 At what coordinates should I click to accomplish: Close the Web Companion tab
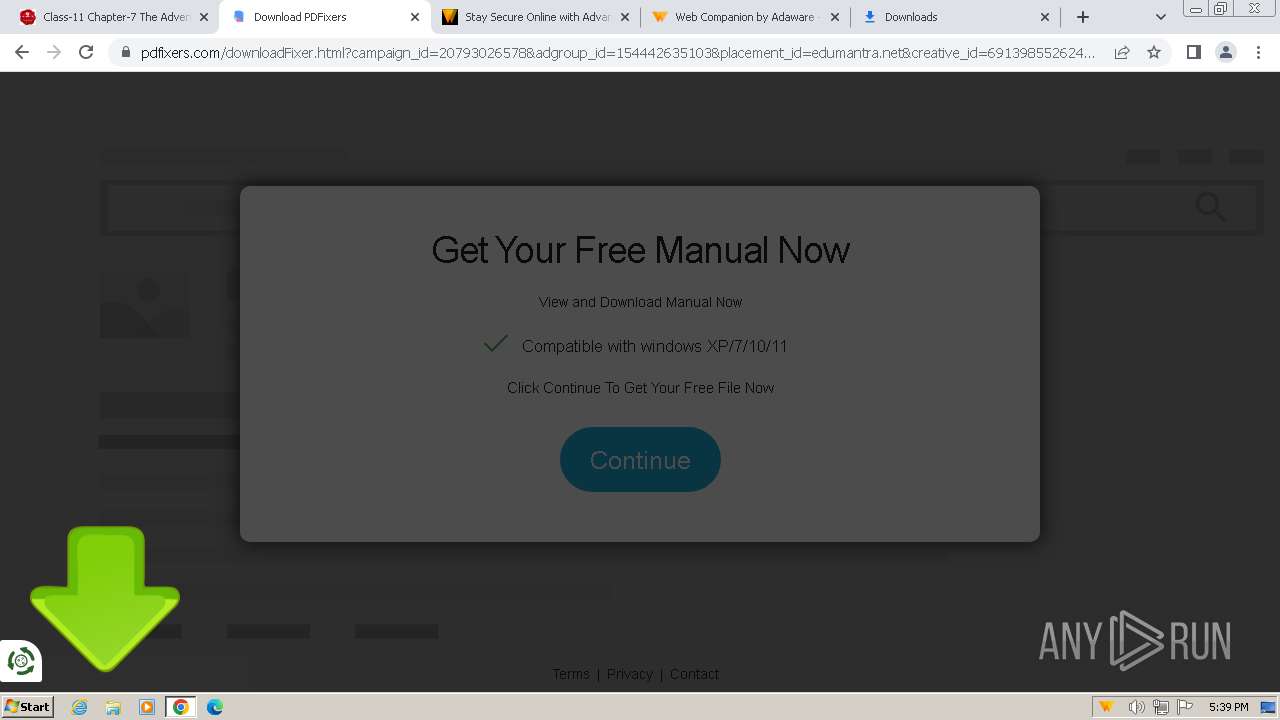pos(835,17)
